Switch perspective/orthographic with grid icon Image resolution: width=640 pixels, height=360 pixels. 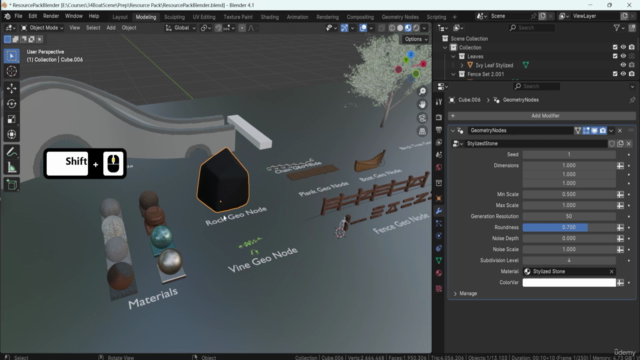pos(422,131)
